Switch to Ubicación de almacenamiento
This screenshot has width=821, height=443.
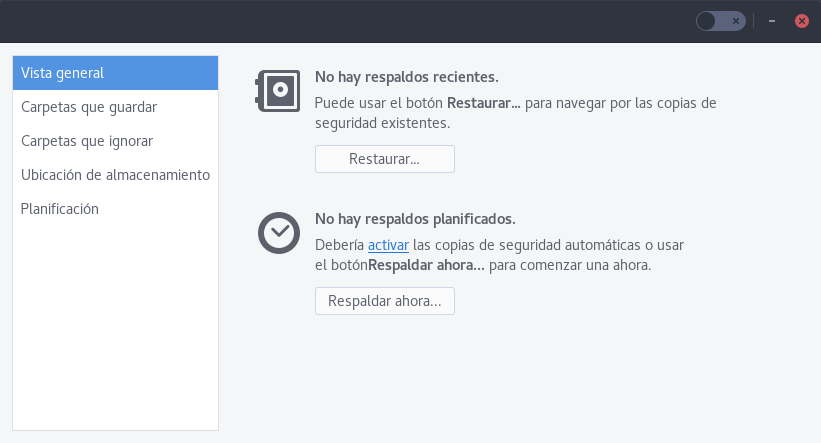[x=115, y=175]
